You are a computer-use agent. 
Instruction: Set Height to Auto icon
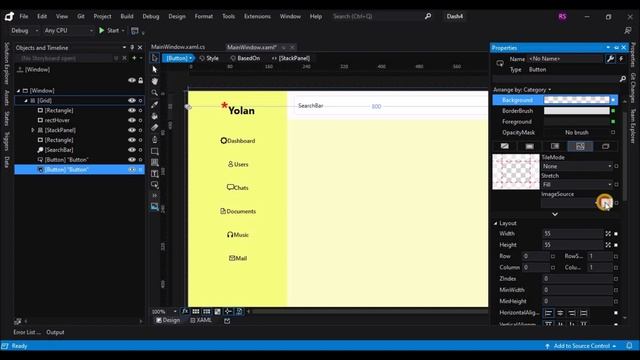608,245
